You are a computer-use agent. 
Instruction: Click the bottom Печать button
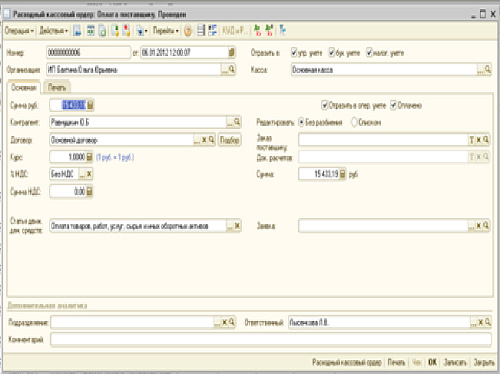(396, 362)
